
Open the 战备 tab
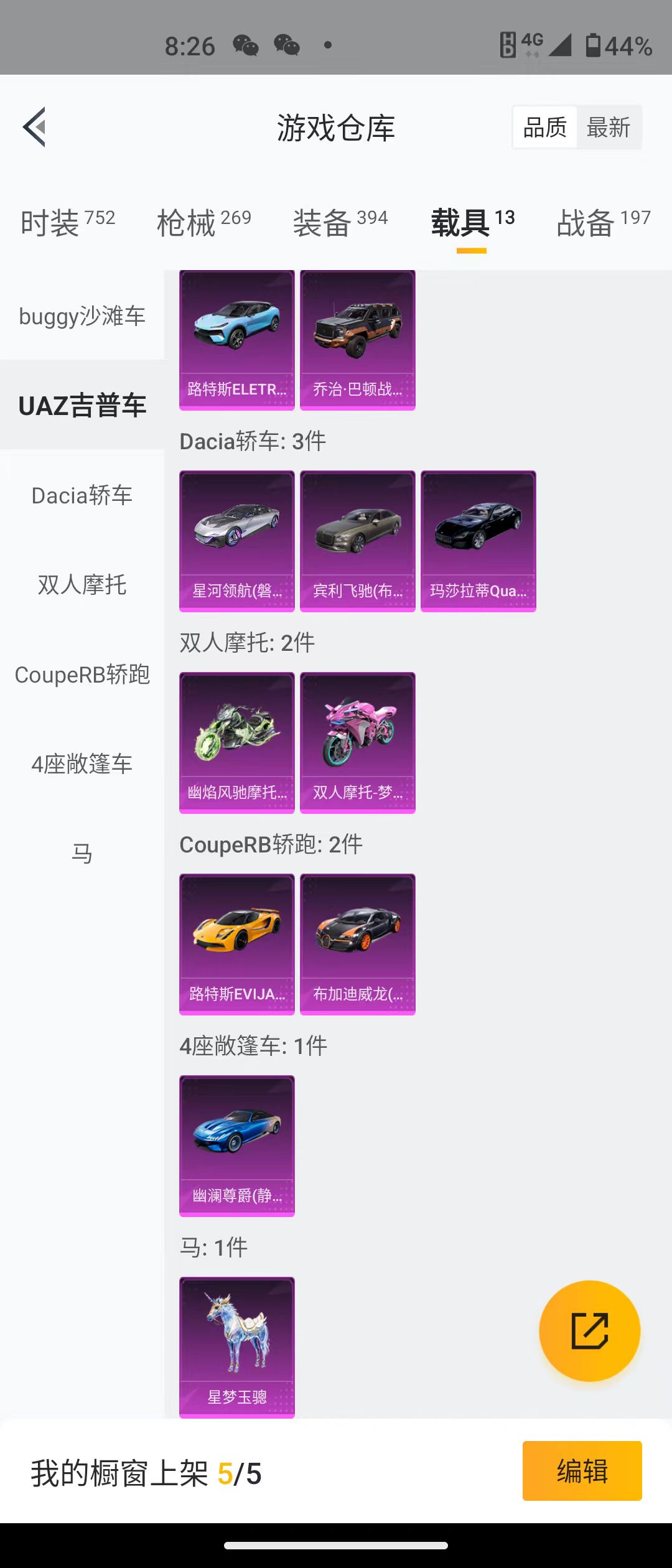(x=604, y=222)
